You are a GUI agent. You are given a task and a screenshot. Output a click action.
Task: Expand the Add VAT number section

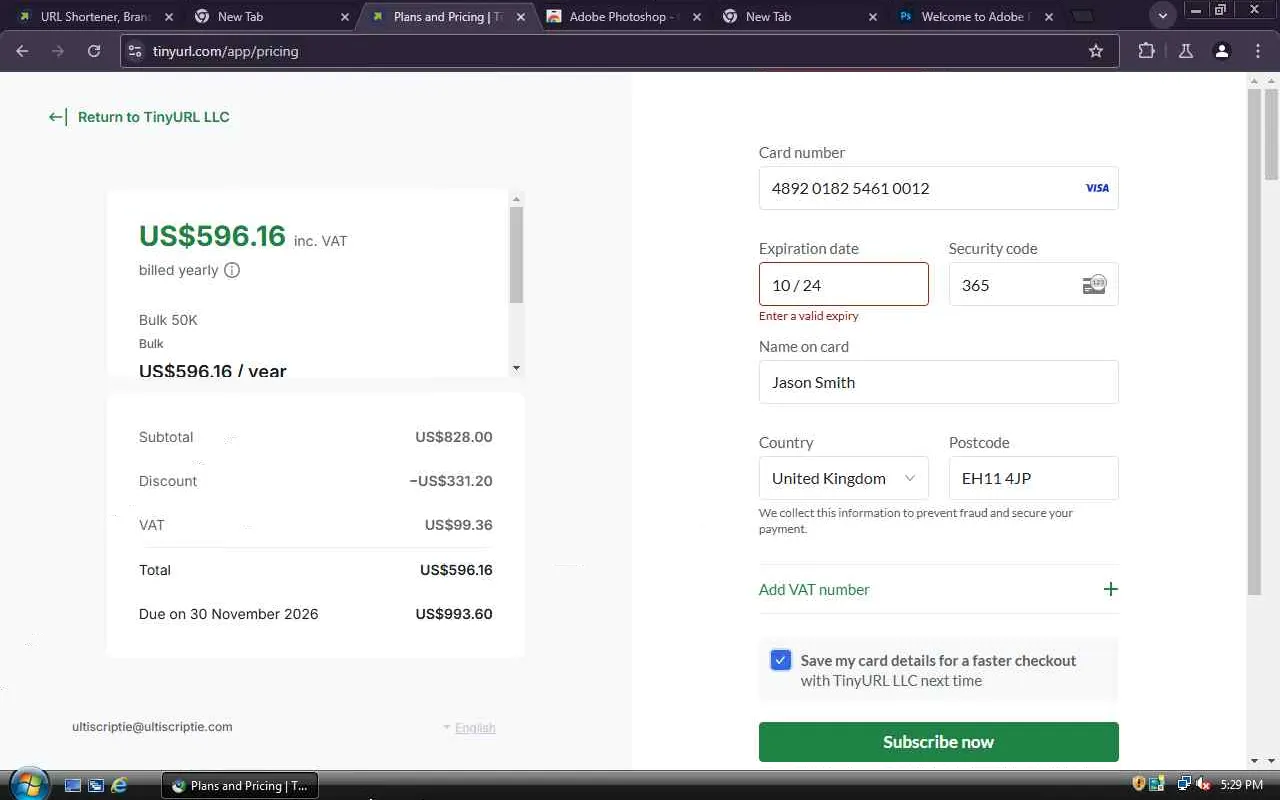938,589
